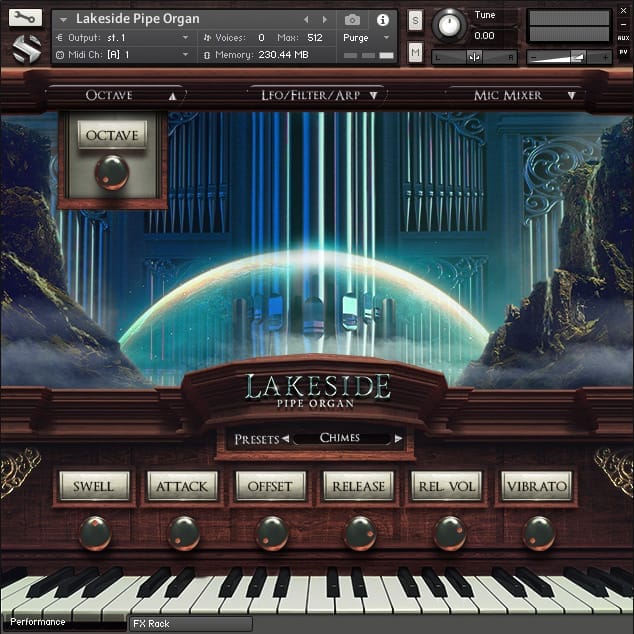Click the Release knob
The width and height of the screenshot is (634, 634).
click(360, 534)
